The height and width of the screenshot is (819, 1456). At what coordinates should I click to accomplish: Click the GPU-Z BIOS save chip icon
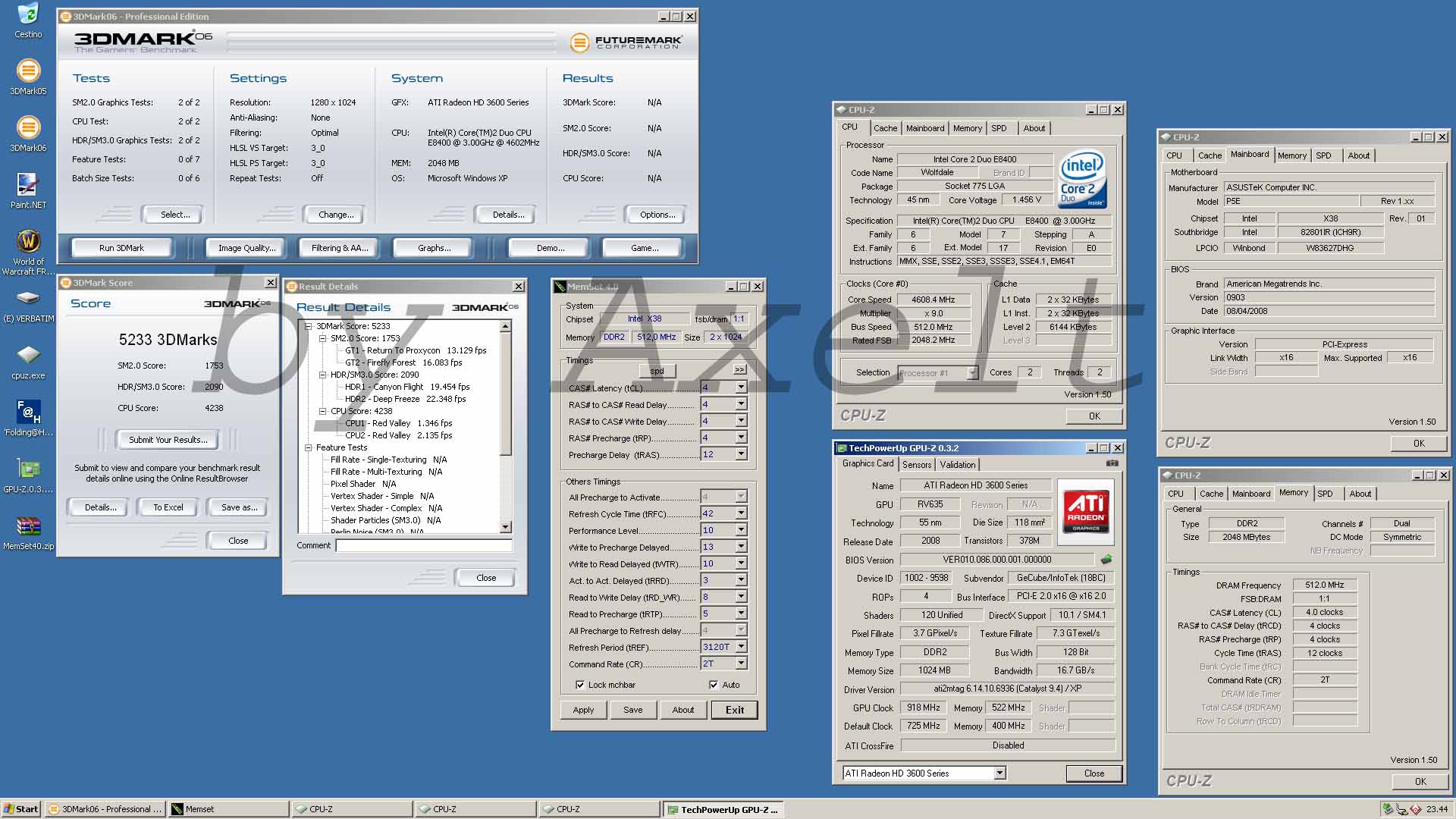point(1106,560)
